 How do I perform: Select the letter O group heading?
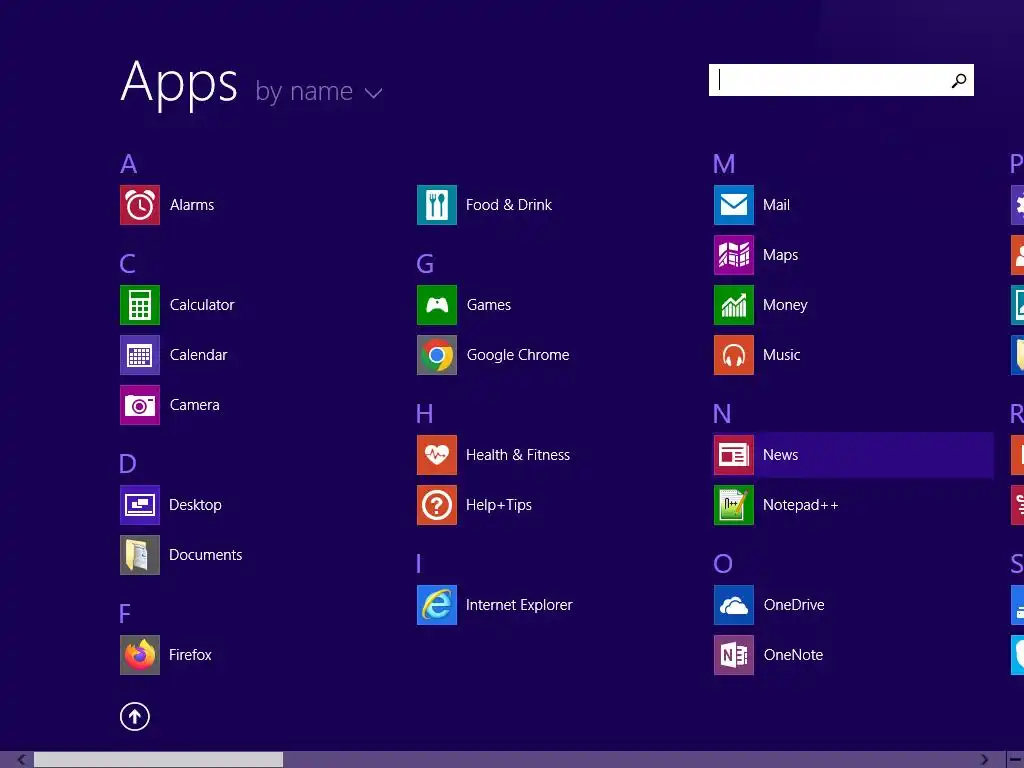[723, 564]
